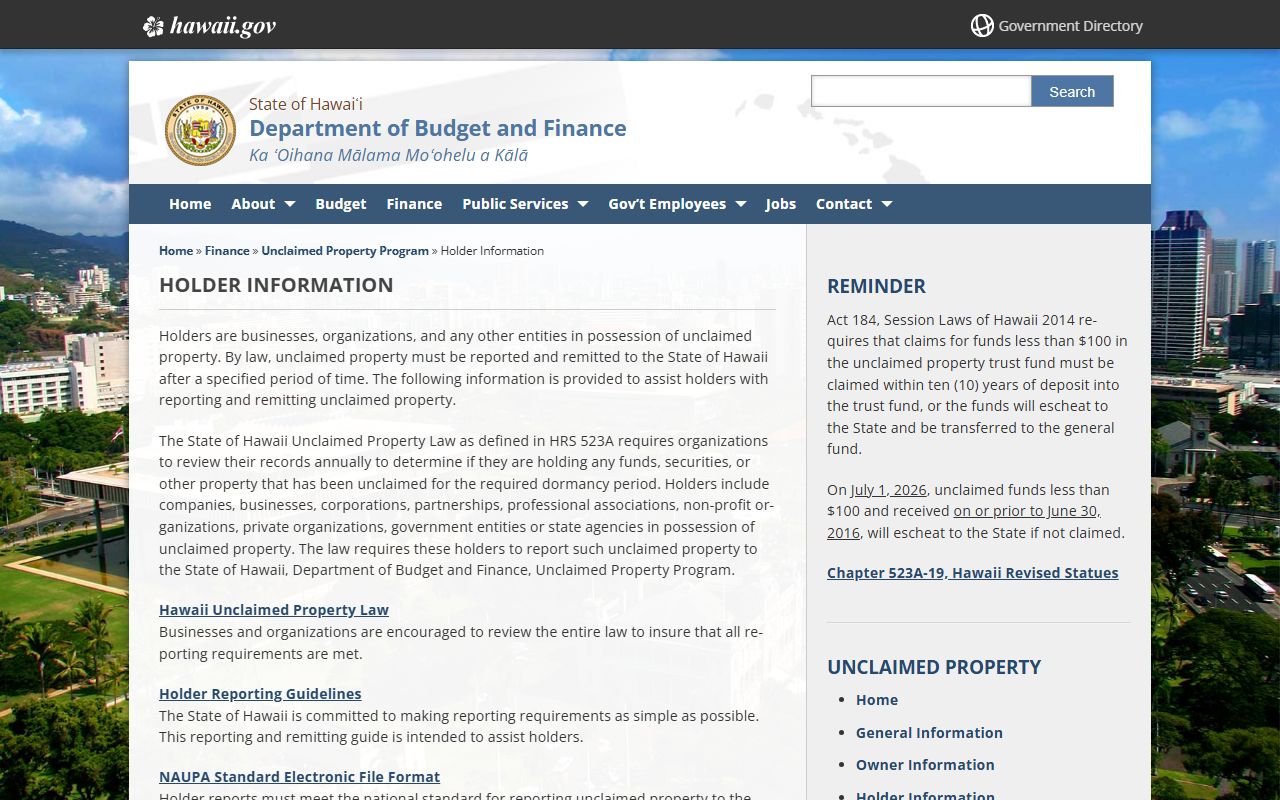Open Chapter 523A-19, Hawaii Revised Statues link
The width and height of the screenshot is (1280, 800).
[973, 573]
